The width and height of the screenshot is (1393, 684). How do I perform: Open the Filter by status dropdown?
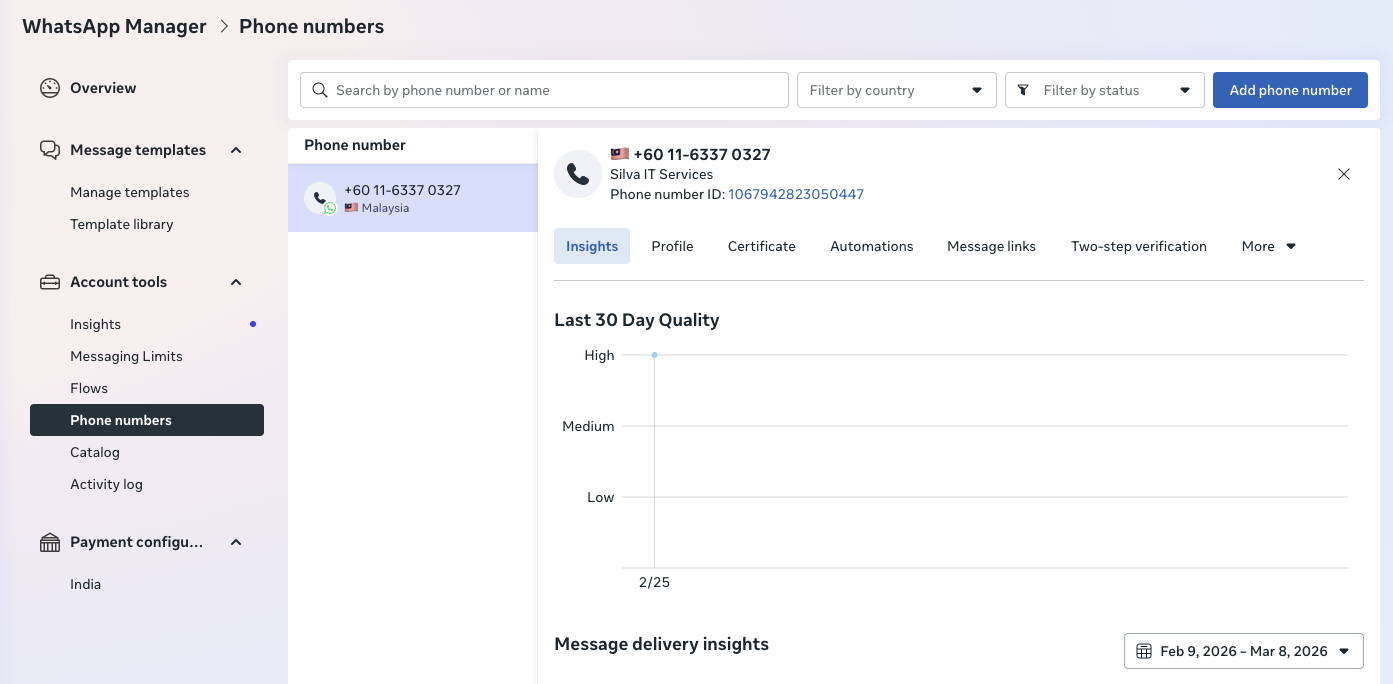click(1104, 90)
